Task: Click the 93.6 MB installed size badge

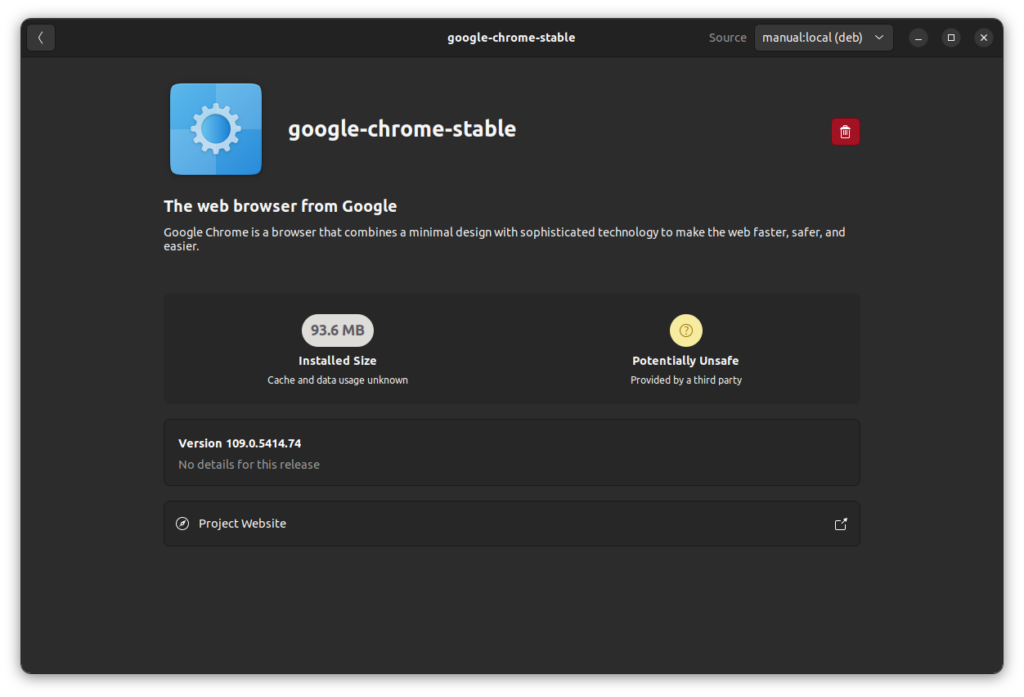Action: [x=338, y=331]
